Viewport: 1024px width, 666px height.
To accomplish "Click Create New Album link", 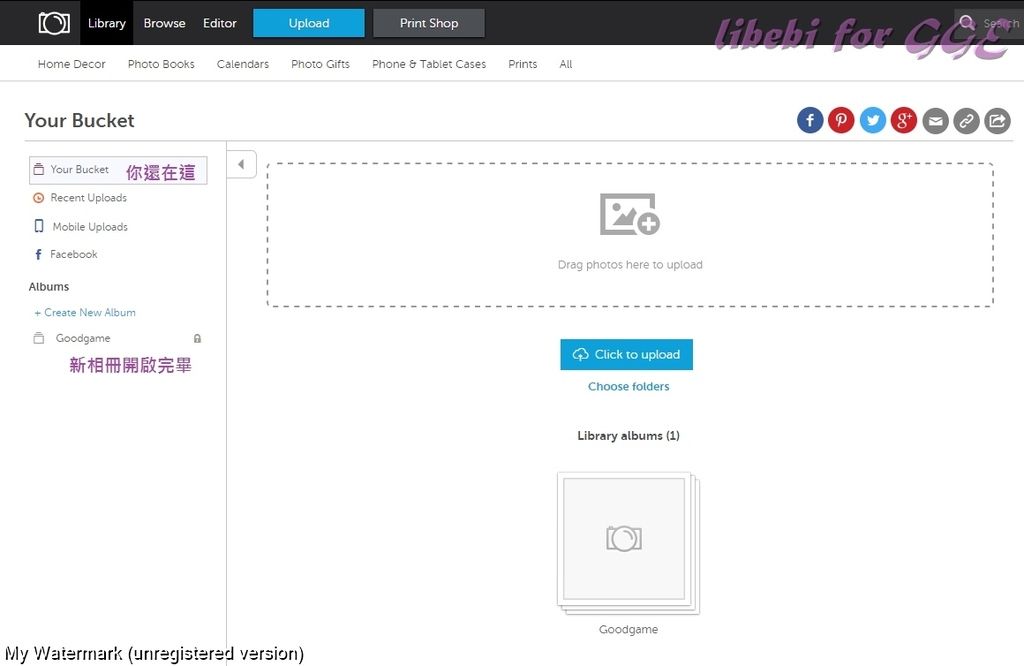I will [85, 312].
